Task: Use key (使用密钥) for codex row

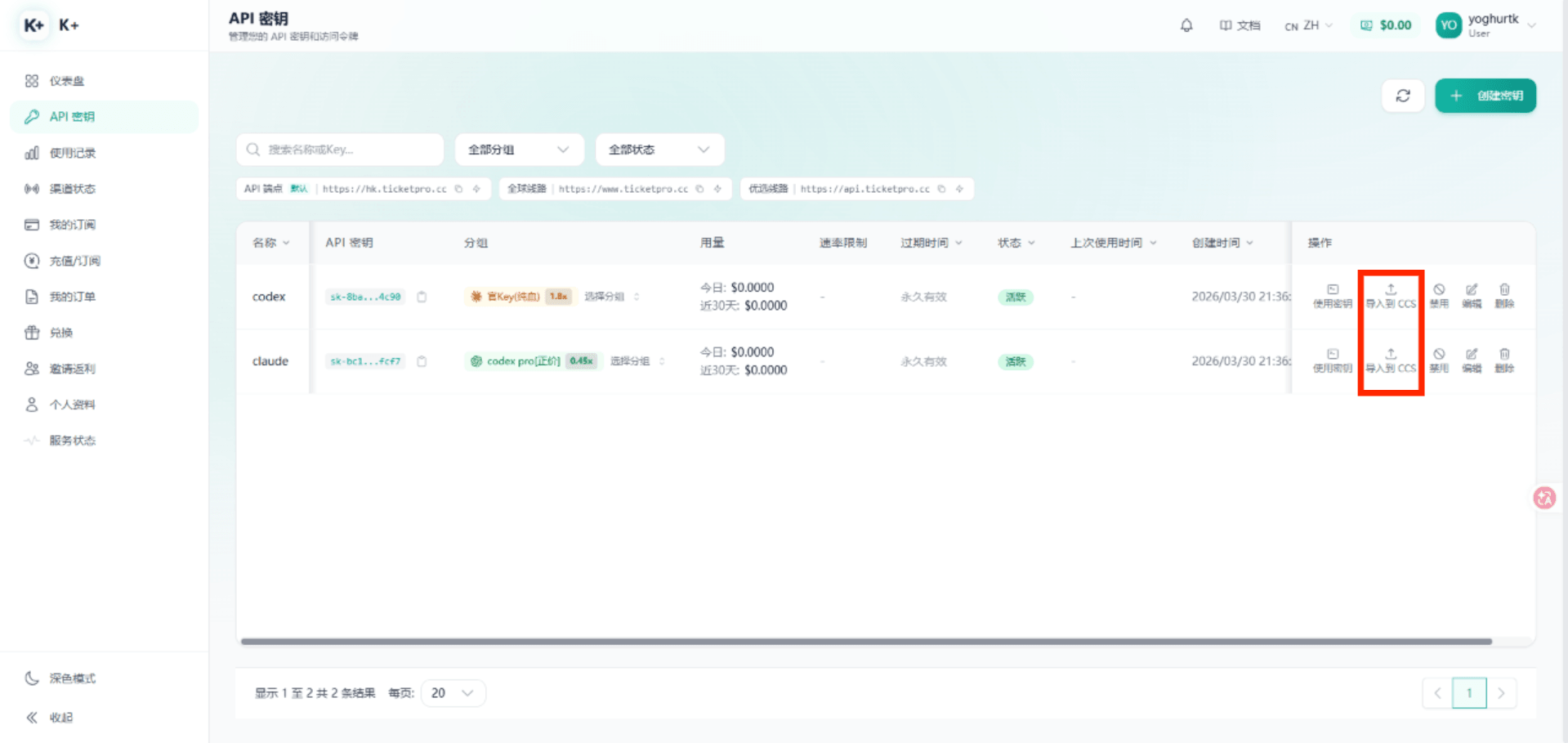Action: click(1332, 296)
